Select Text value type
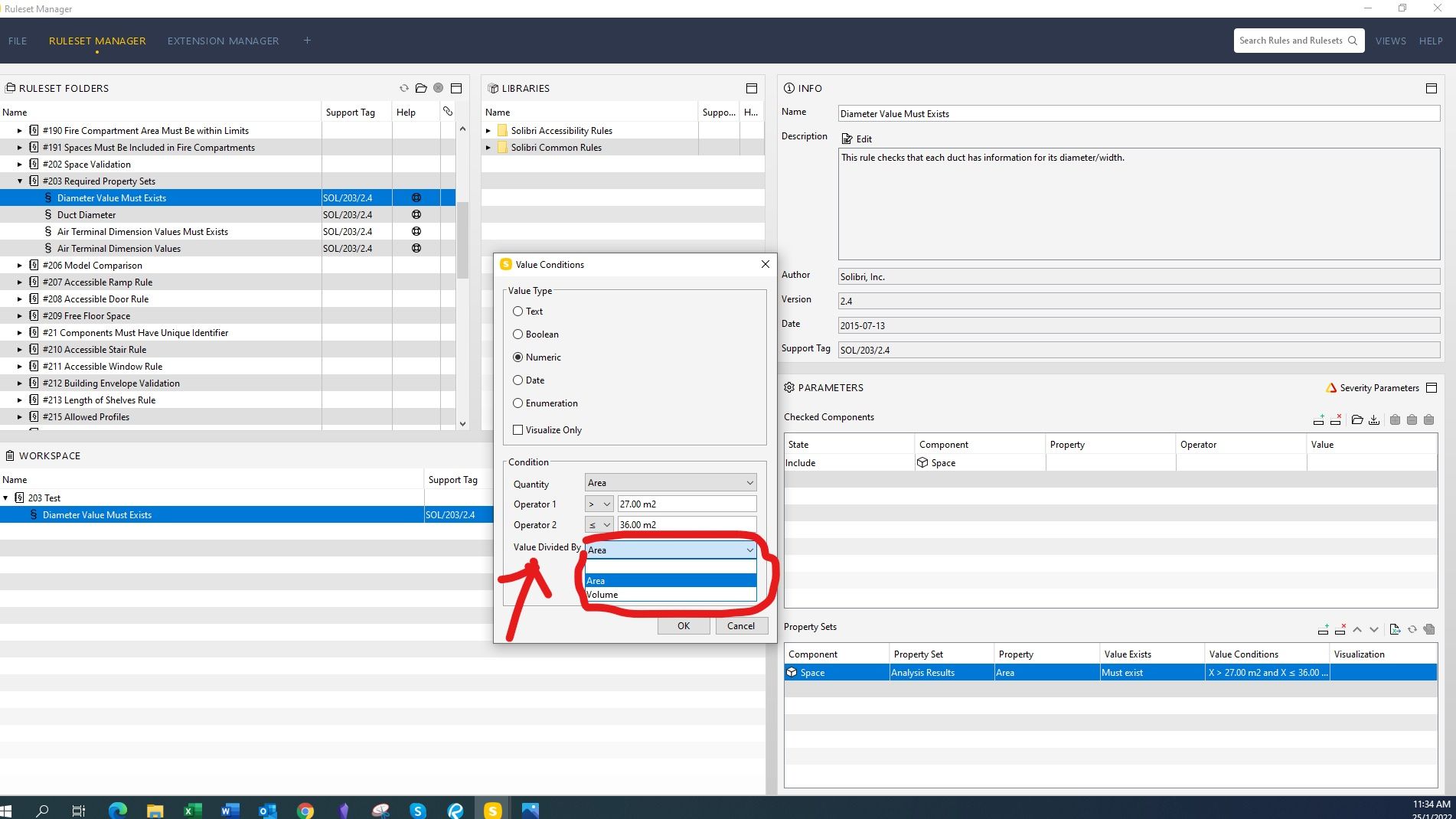Screen dimensions: 1456x819 [x=518, y=312]
